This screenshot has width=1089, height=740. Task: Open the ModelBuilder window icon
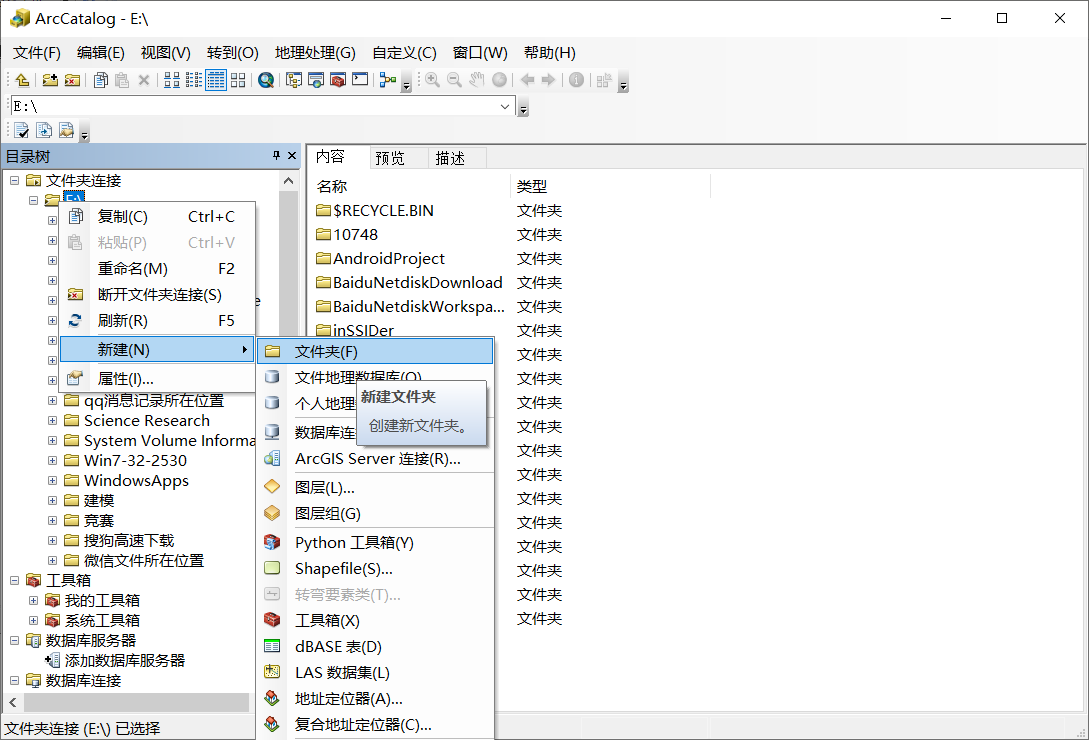tap(388, 80)
